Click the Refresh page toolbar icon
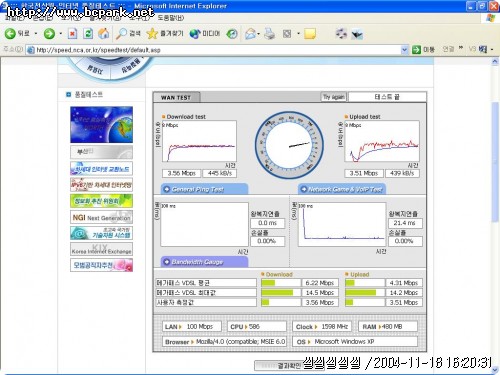Viewport: 500px width, 375px height. [88, 34]
